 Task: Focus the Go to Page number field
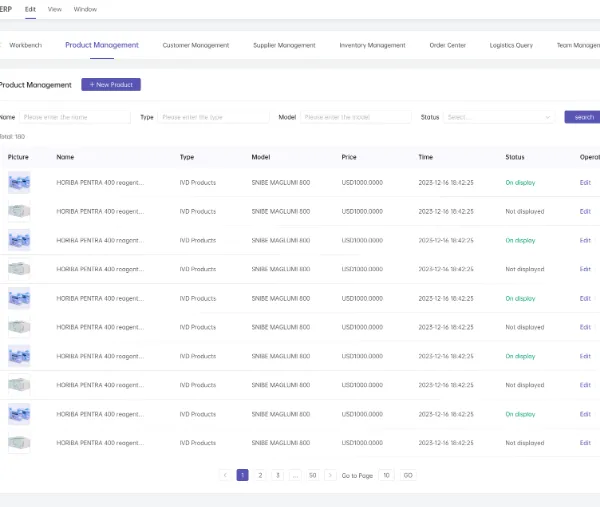[386, 475]
